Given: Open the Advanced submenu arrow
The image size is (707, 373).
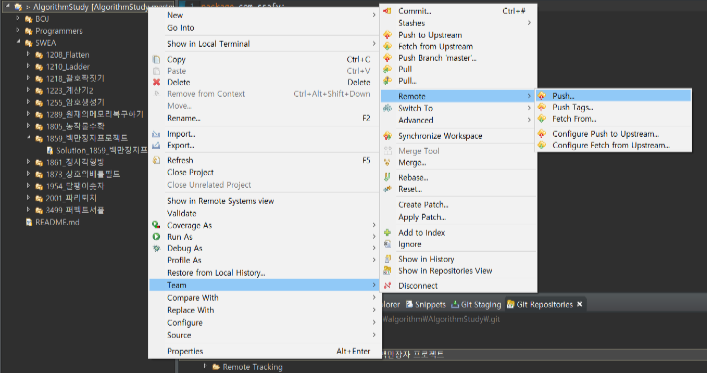Looking at the screenshot, I should pyautogui.click(x=529, y=120).
